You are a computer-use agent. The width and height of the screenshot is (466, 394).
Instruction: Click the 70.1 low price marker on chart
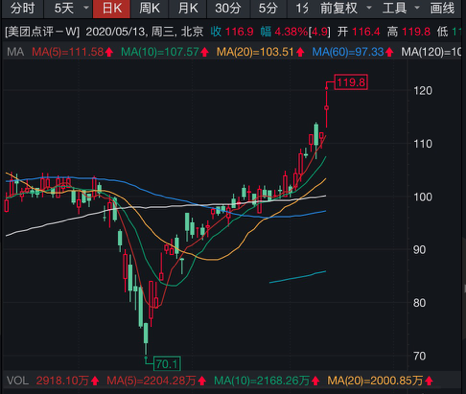point(167,364)
